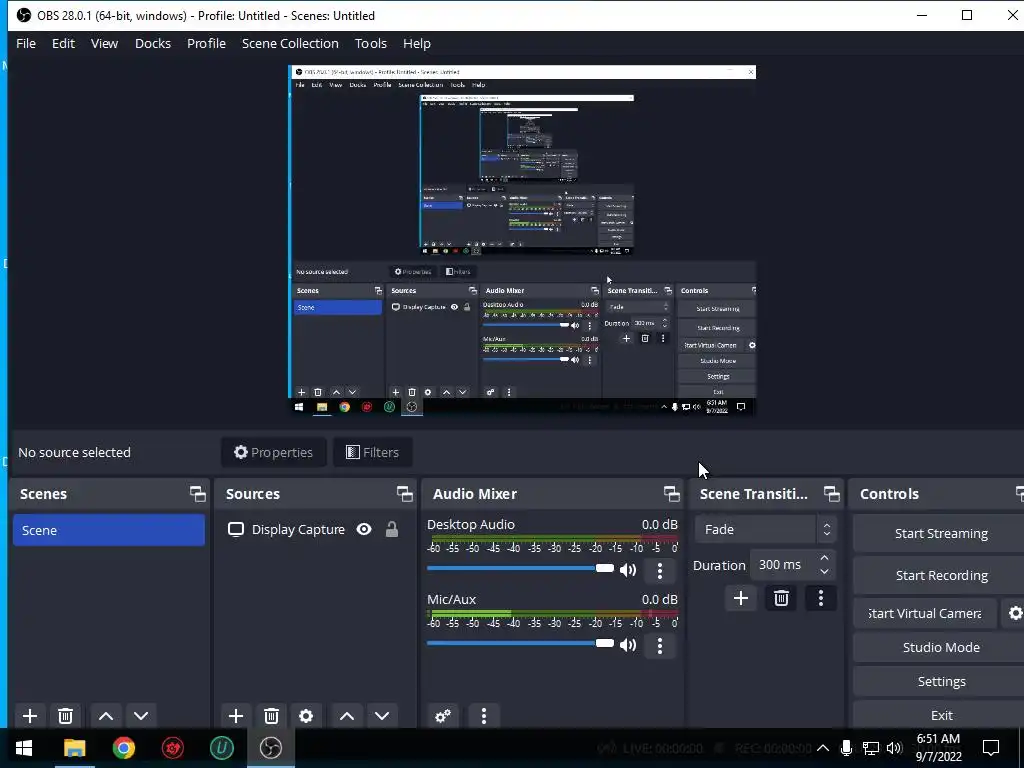Select the Scene item in Scenes list
Image resolution: width=1024 pixels, height=768 pixels.
click(108, 530)
